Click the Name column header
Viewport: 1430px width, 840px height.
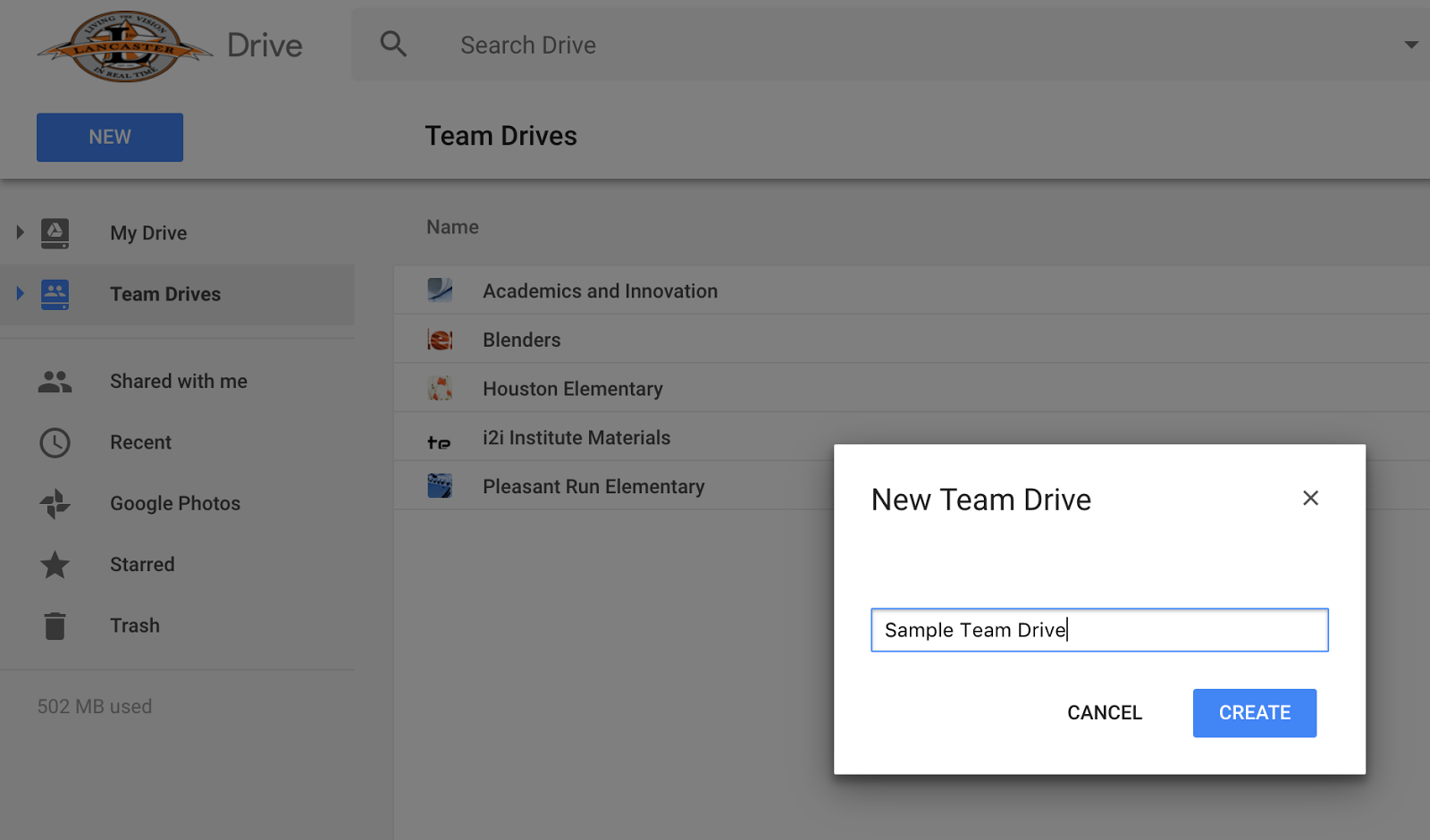point(452,227)
